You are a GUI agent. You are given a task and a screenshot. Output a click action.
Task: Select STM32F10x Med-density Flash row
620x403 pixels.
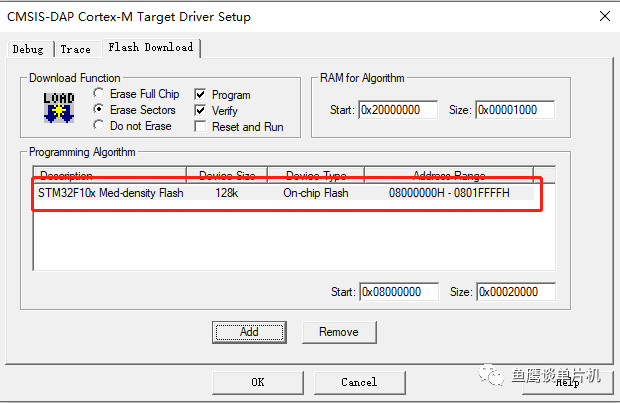coord(284,193)
